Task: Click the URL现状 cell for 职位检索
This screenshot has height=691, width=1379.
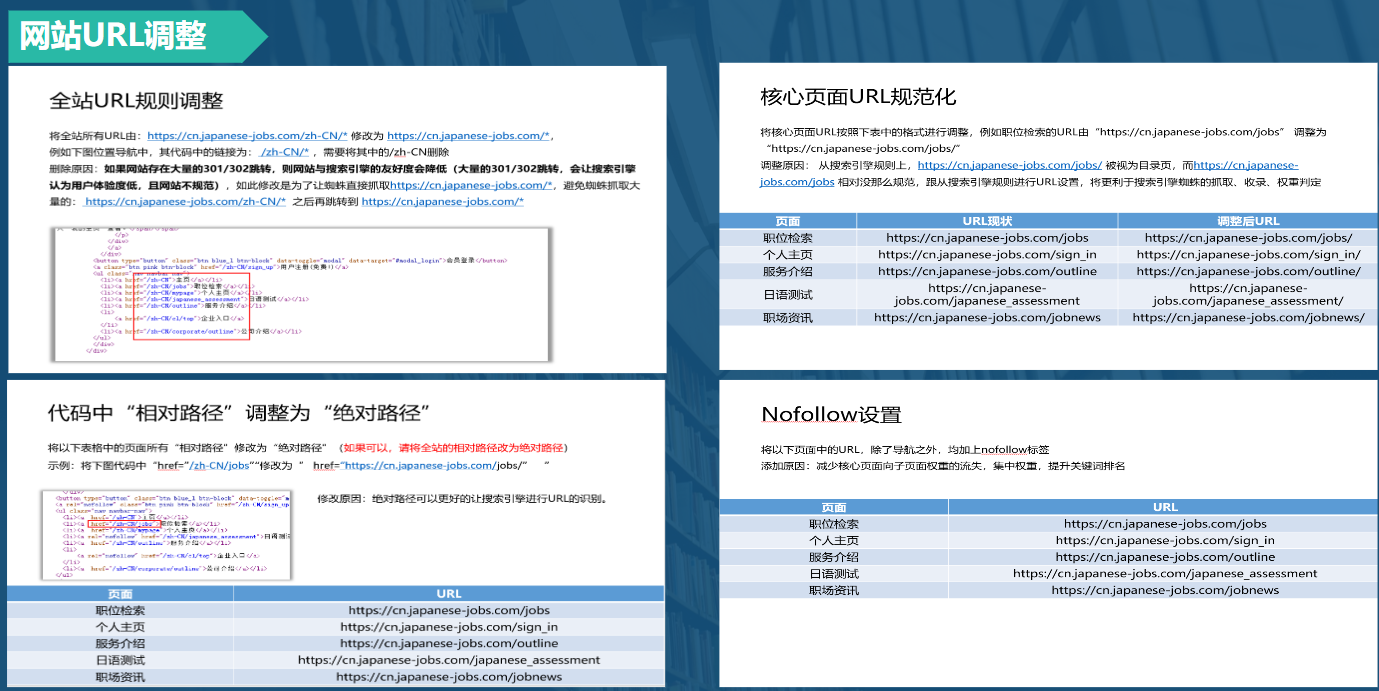Action: (x=987, y=238)
